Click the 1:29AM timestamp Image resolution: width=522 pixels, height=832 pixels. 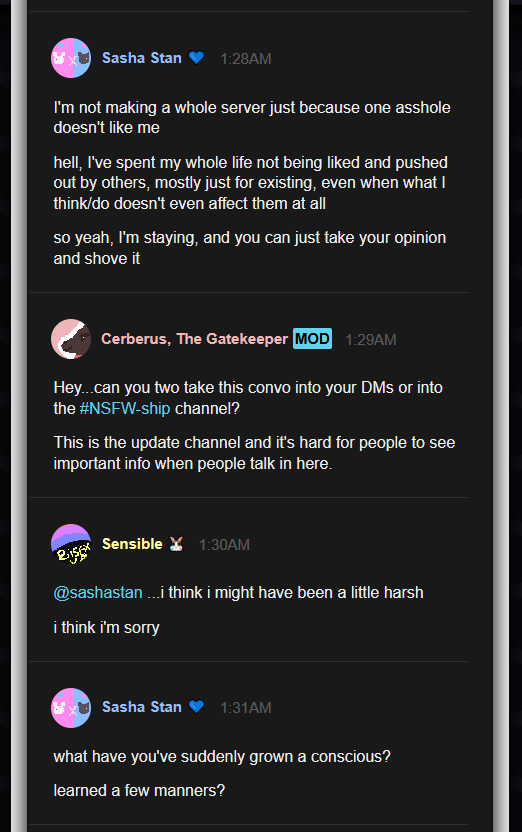pos(371,340)
